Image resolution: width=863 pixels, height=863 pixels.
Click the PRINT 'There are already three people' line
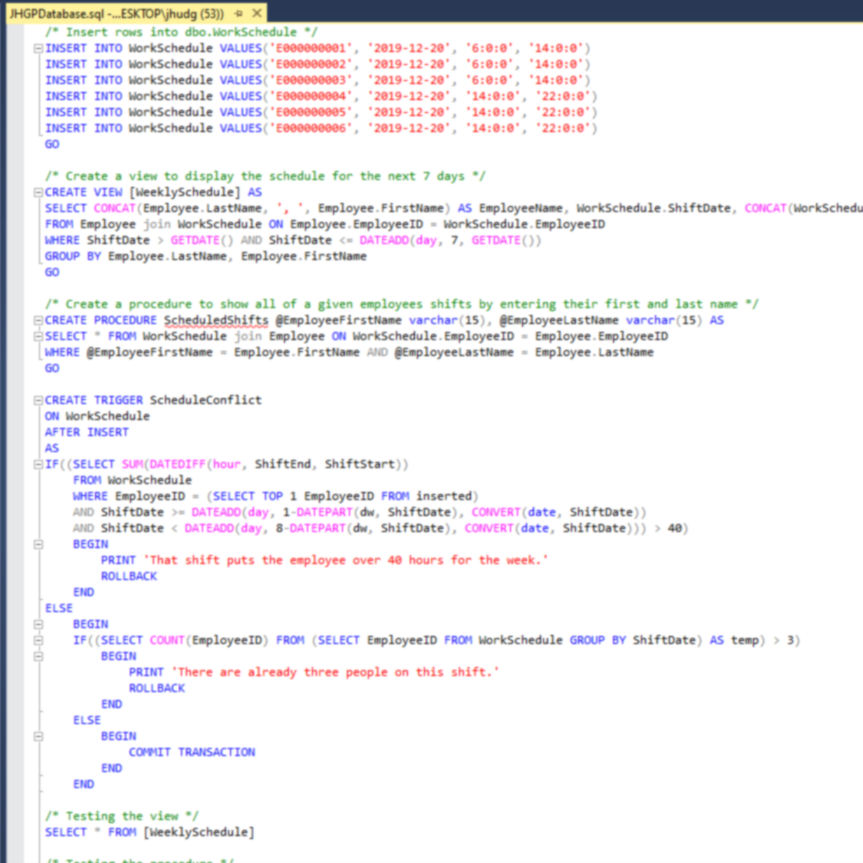pos(314,672)
